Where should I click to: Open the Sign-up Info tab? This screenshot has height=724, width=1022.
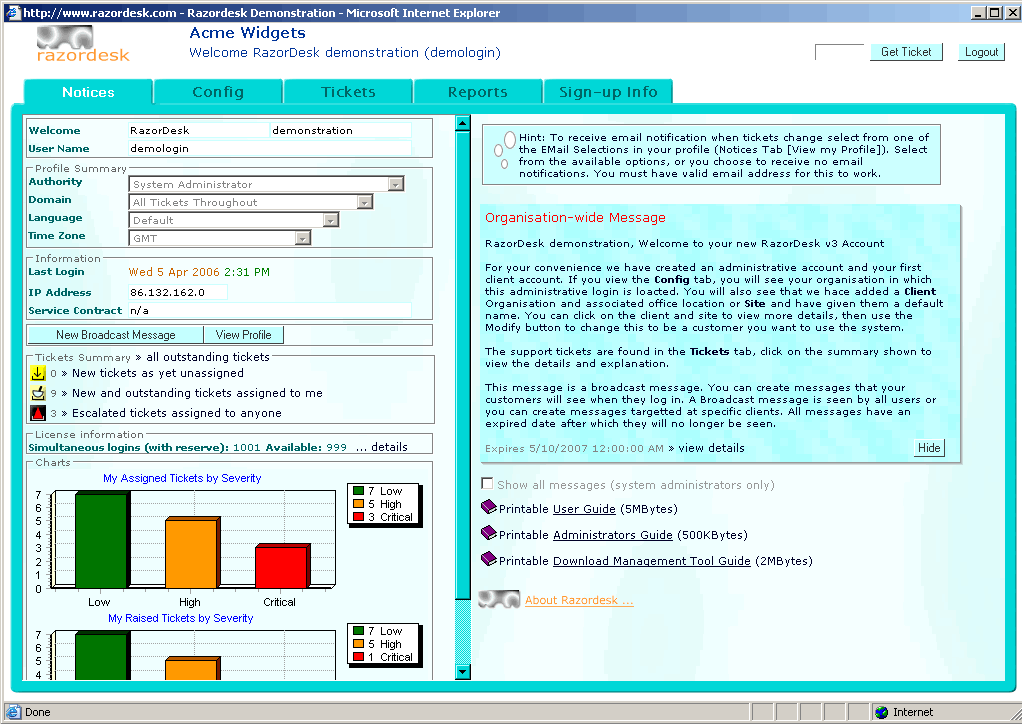[608, 92]
